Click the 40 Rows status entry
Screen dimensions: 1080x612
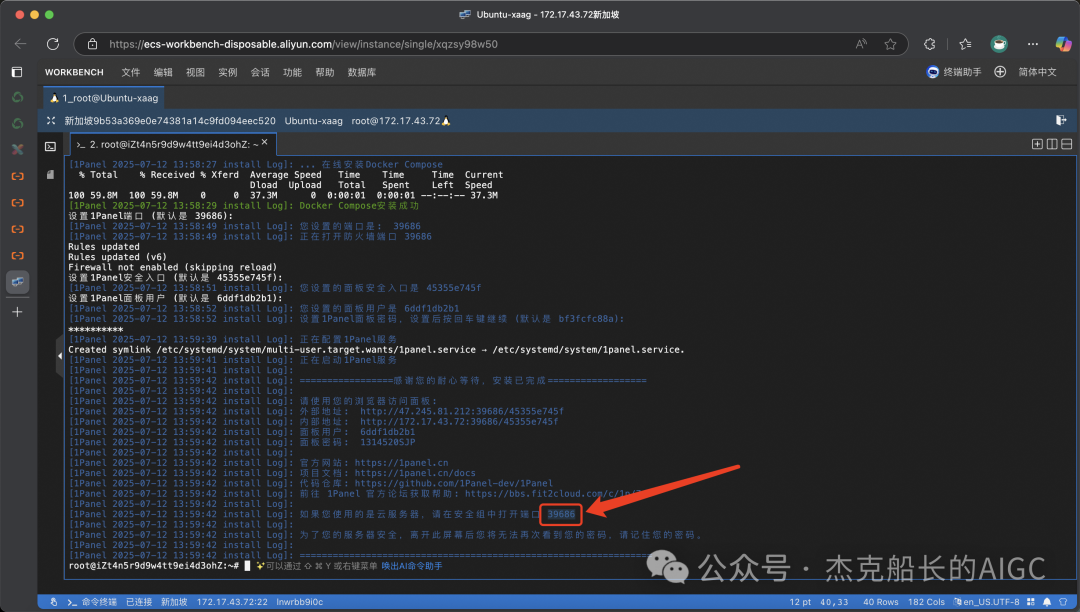tap(881, 602)
